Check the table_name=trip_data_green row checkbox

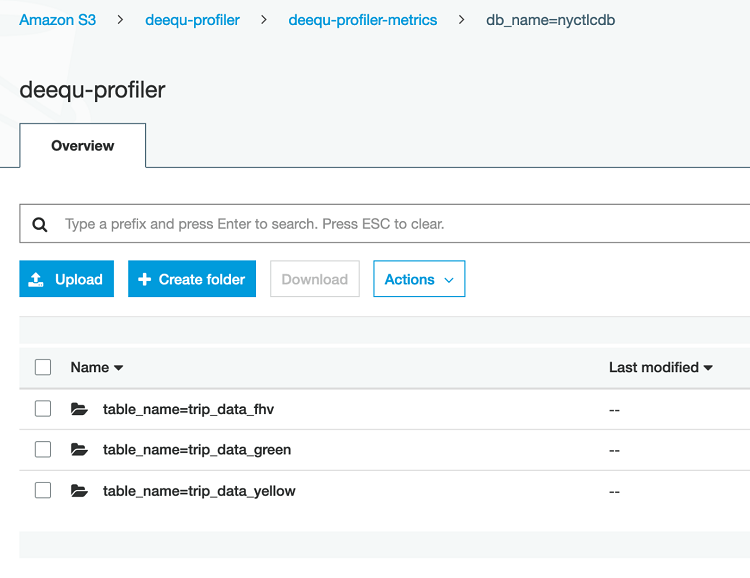(x=43, y=450)
